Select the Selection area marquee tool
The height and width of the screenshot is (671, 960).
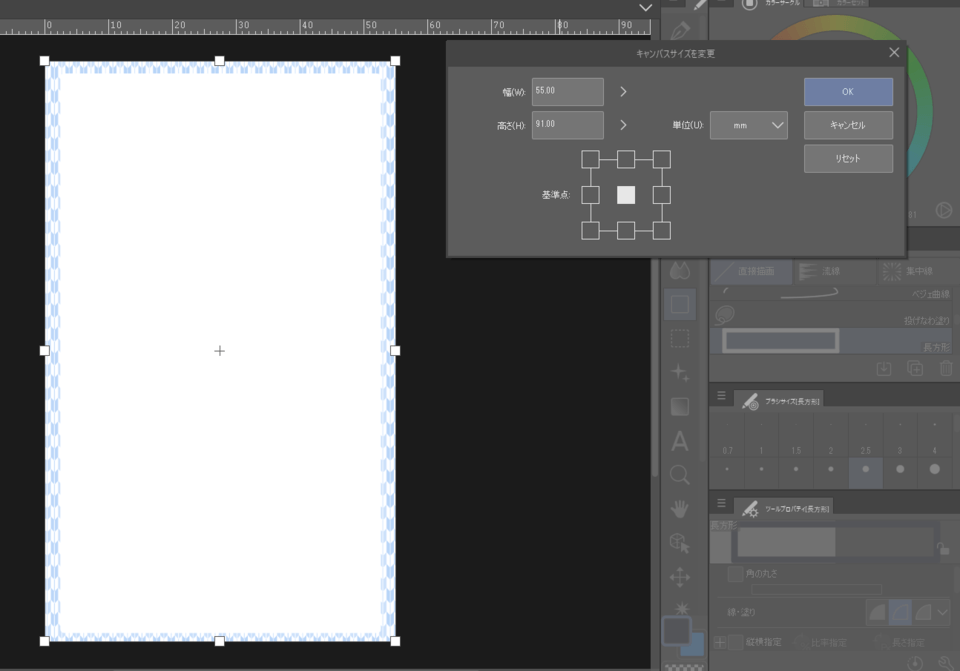(x=680, y=339)
